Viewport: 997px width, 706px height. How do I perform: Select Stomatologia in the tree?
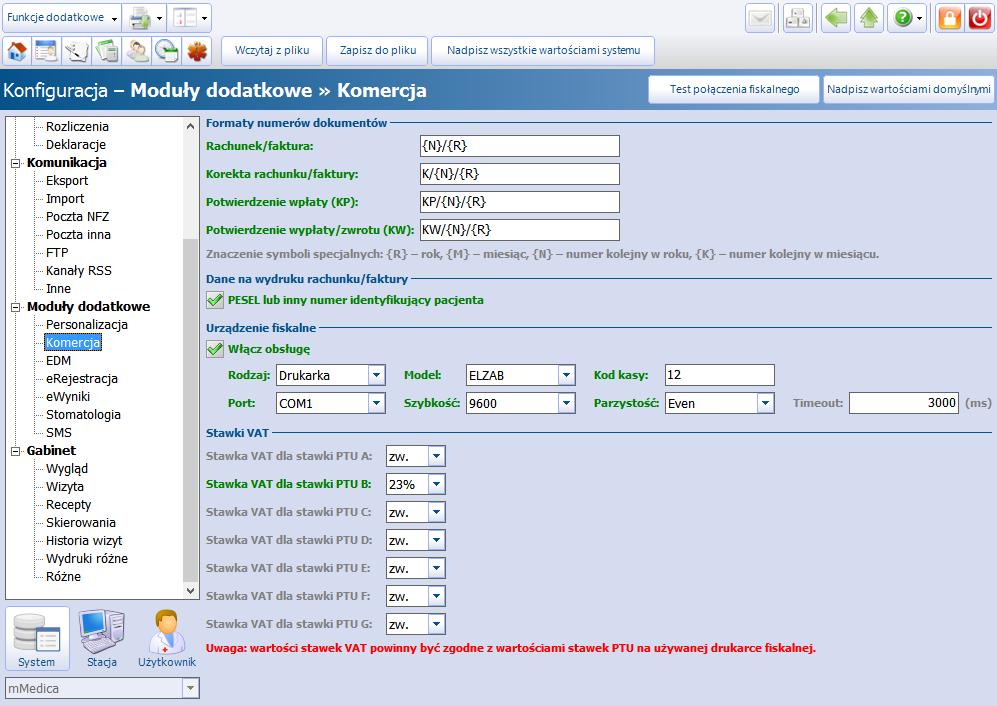(83, 415)
